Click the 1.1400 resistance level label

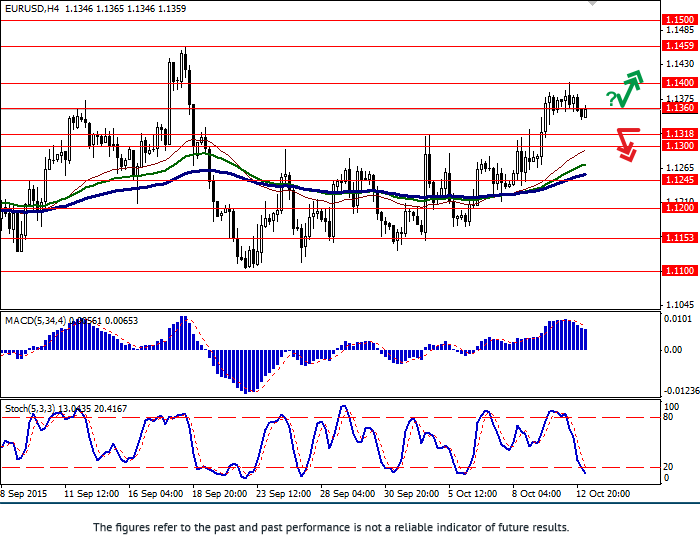(679, 83)
